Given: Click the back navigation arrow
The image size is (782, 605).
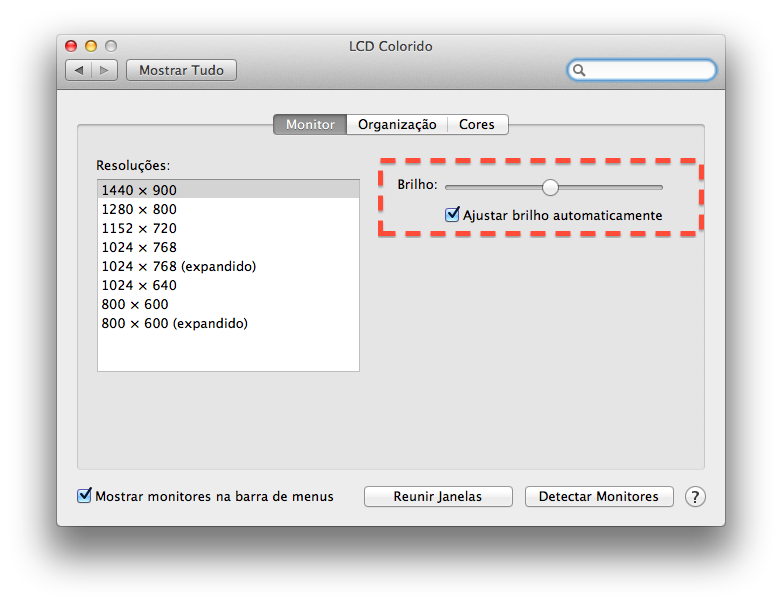Looking at the screenshot, I should [79, 70].
